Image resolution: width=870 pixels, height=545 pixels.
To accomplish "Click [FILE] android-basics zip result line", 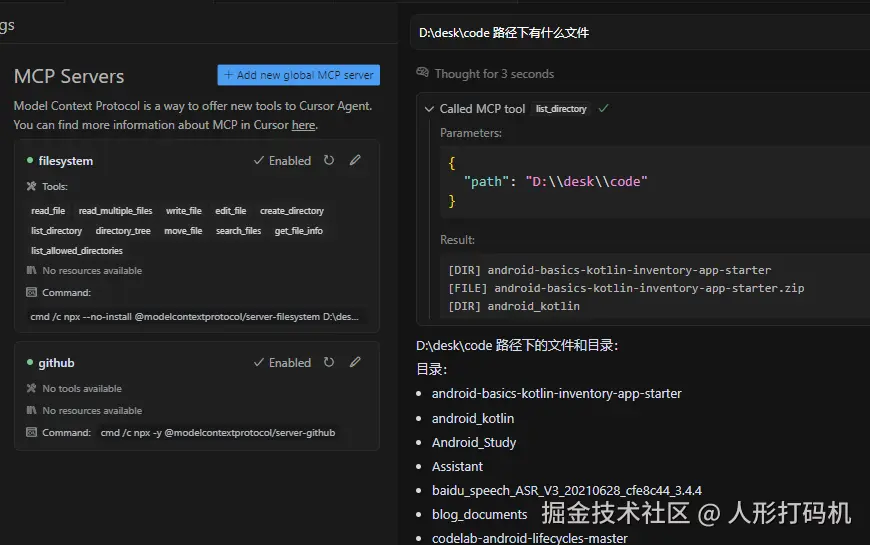I will point(626,288).
